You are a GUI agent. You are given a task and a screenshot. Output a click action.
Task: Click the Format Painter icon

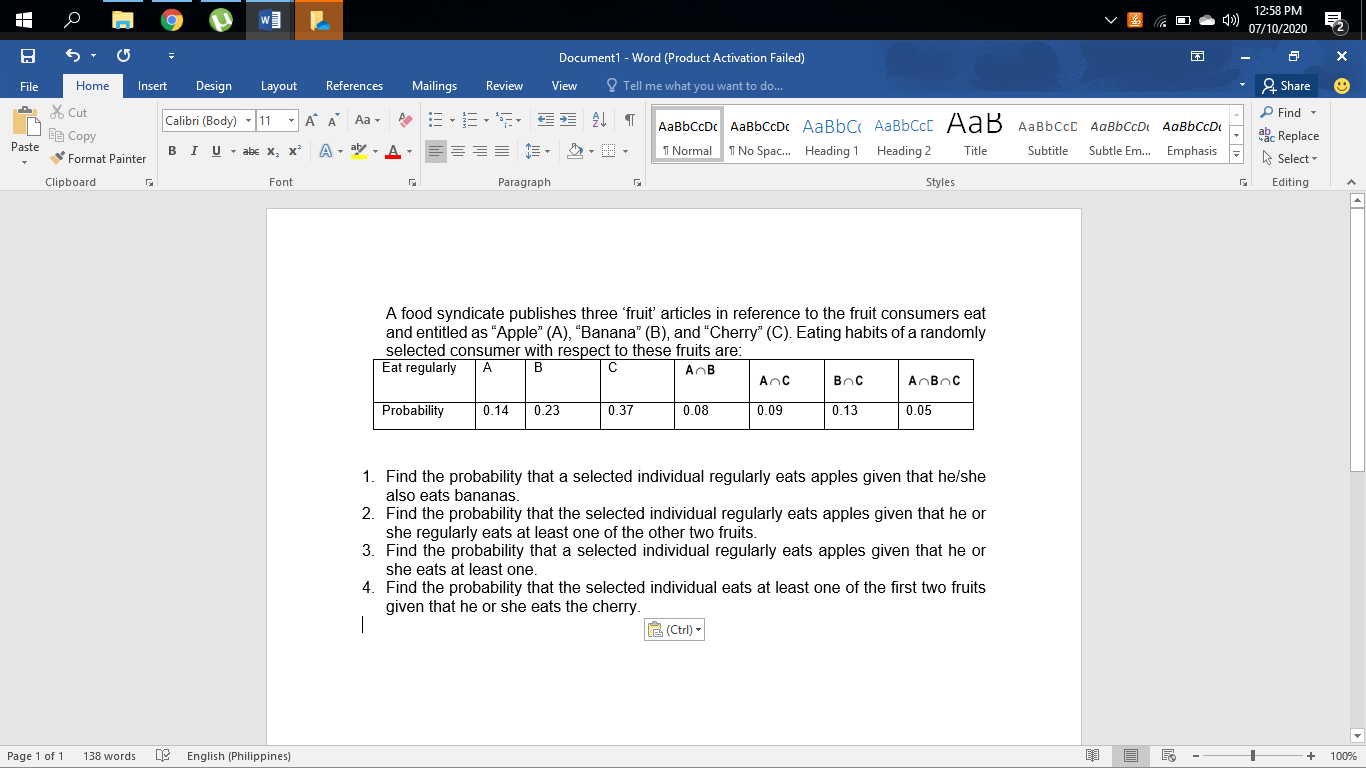click(58, 158)
